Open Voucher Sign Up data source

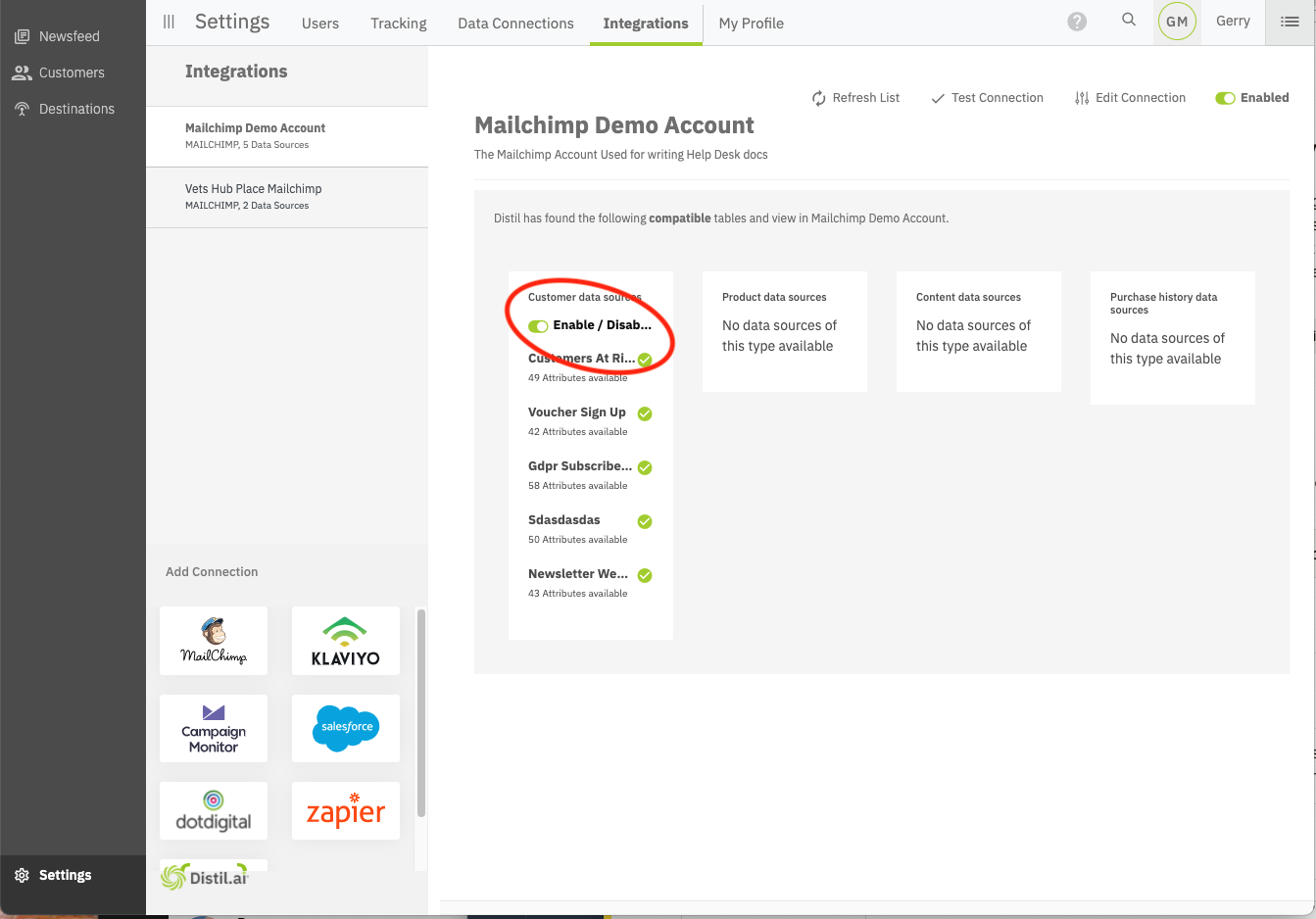pyautogui.click(x=577, y=412)
